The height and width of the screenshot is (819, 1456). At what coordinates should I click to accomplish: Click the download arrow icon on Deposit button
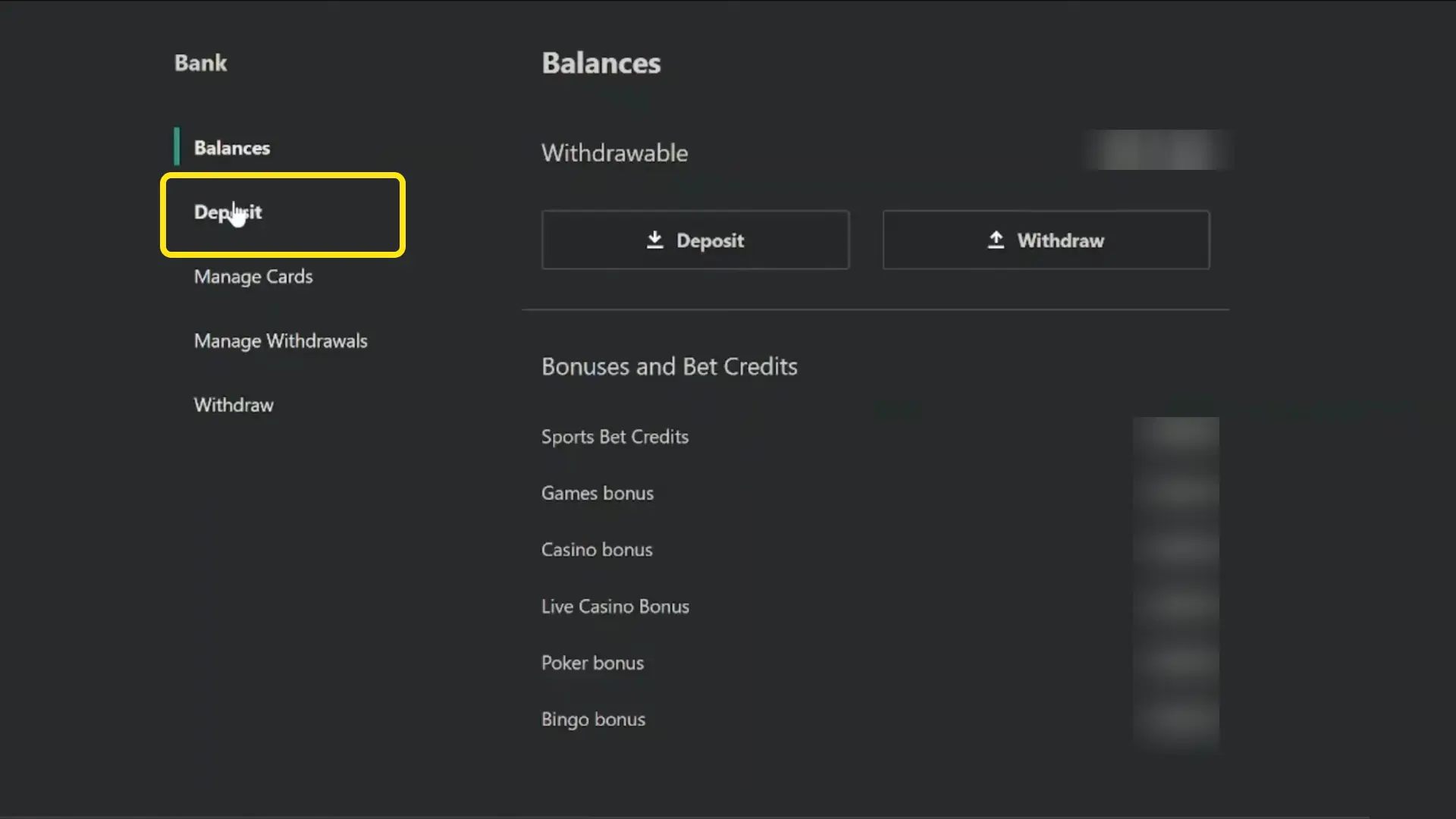pyautogui.click(x=655, y=240)
